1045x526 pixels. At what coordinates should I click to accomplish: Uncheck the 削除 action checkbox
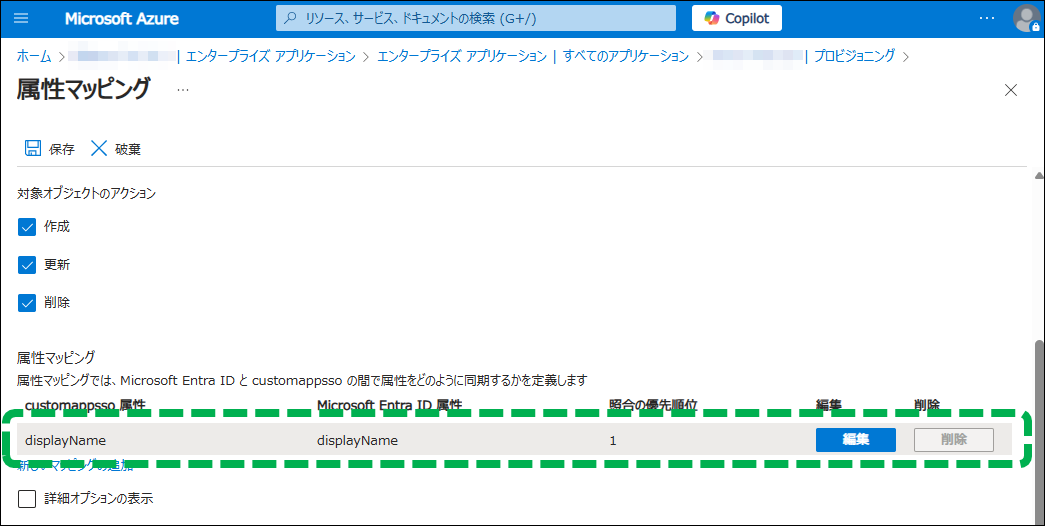(x=27, y=303)
